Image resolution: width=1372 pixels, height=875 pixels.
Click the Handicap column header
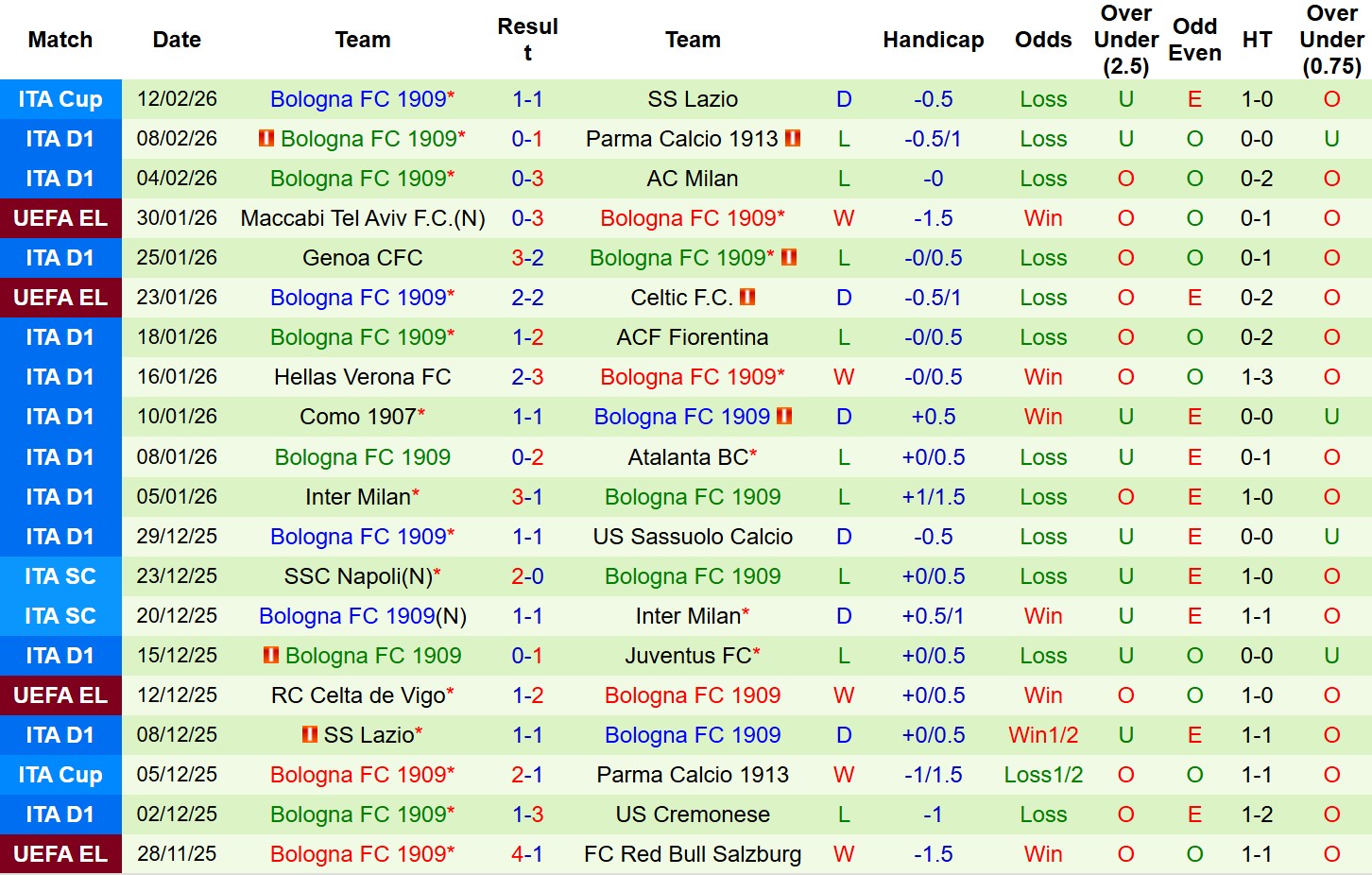933,40
